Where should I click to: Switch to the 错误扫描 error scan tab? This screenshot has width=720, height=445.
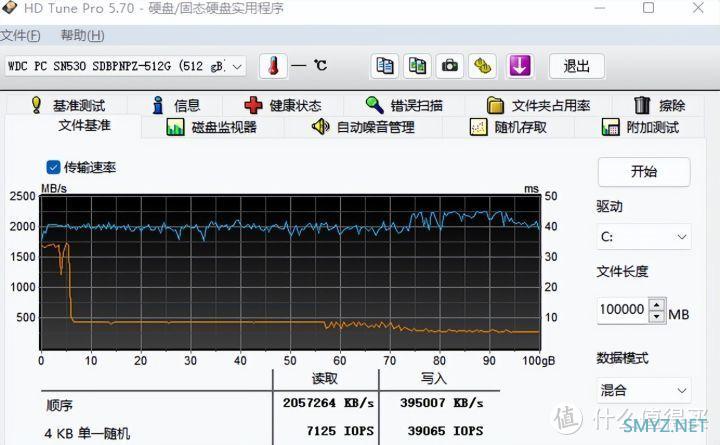click(x=404, y=105)
